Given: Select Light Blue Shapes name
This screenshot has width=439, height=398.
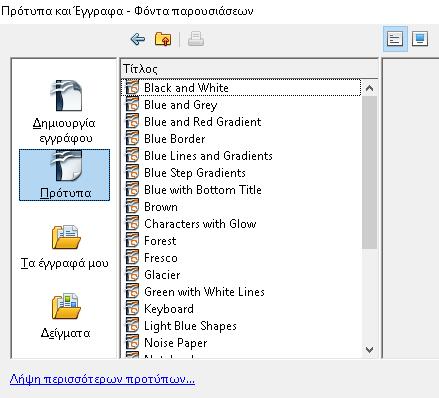Looking at the screenshot, I should (x=190, y=326).
